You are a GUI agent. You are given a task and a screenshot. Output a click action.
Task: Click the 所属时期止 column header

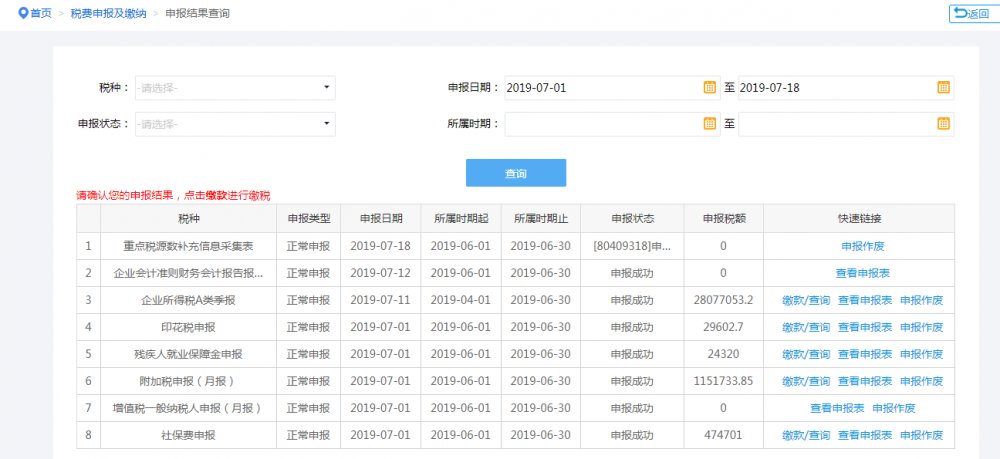[x=541, y=219]
